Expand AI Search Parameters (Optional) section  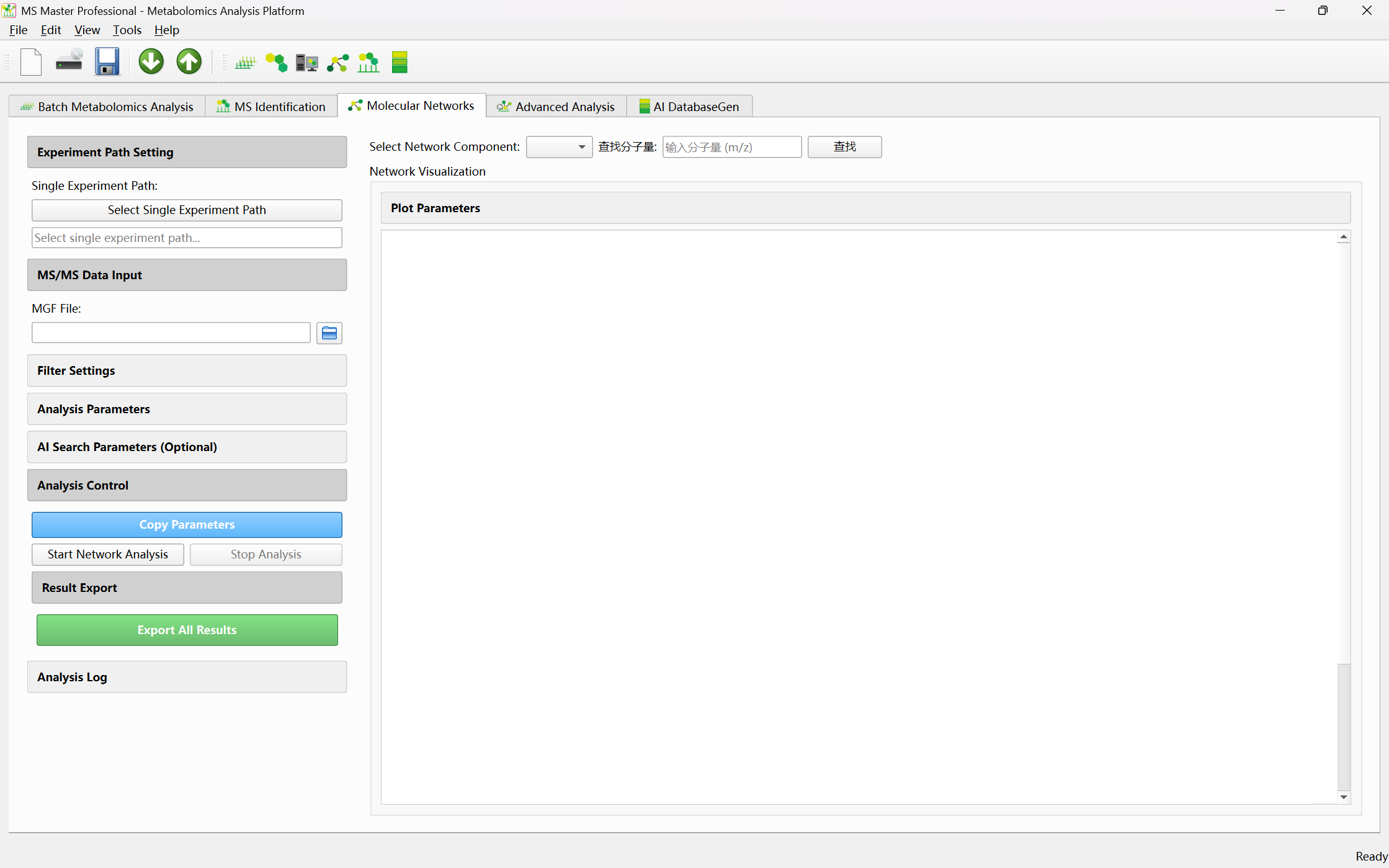coord(187,447)
